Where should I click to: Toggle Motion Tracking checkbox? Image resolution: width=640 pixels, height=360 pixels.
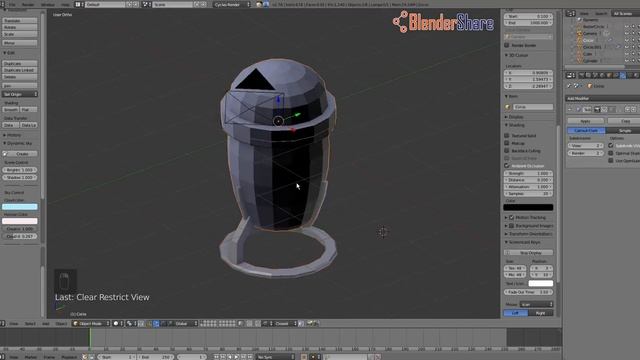pos(511,218)
